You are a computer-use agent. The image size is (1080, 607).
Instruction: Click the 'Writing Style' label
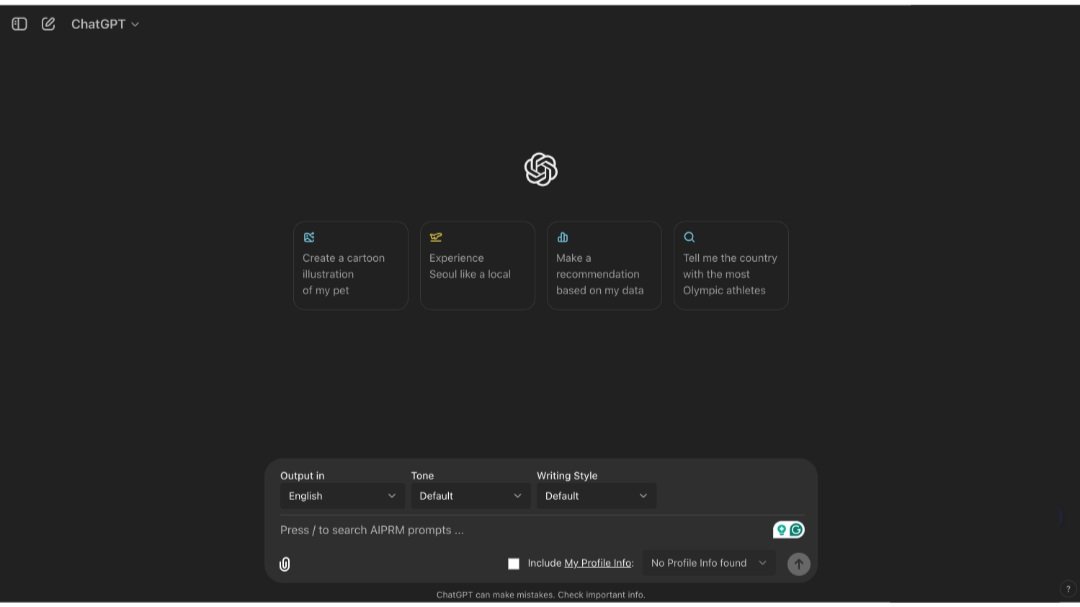(567, 475)
